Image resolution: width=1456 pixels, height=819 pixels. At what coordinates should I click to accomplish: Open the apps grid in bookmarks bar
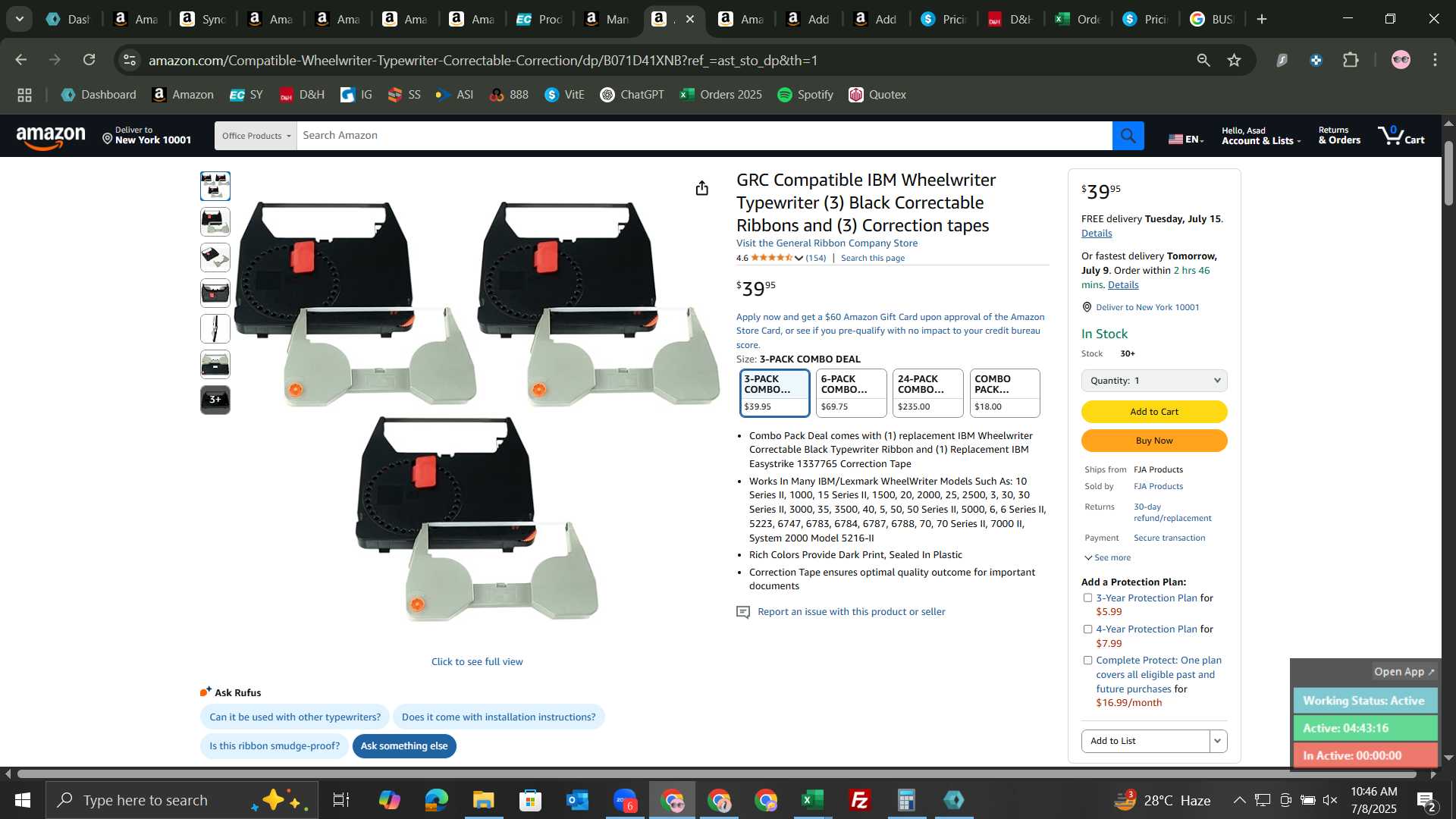[x=24, y=95]
